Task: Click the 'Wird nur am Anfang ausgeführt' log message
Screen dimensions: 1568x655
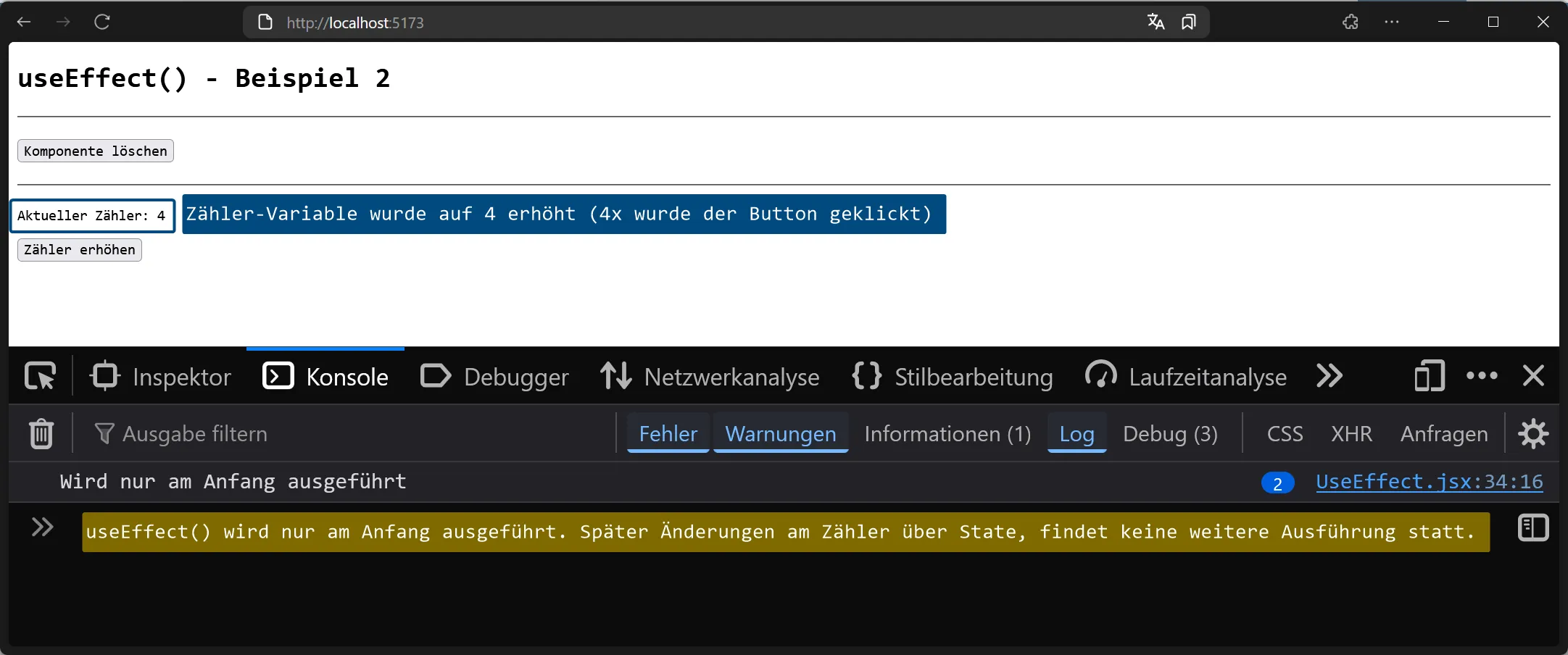Action: 233,482
